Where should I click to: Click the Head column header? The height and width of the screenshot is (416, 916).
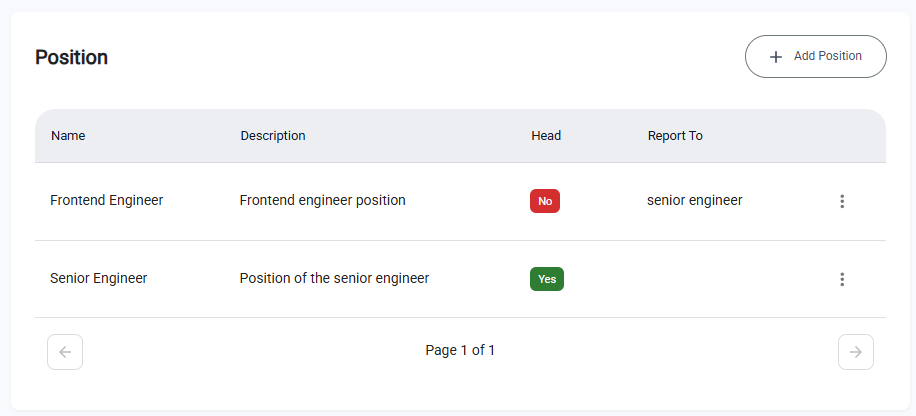tap(546, 136)
